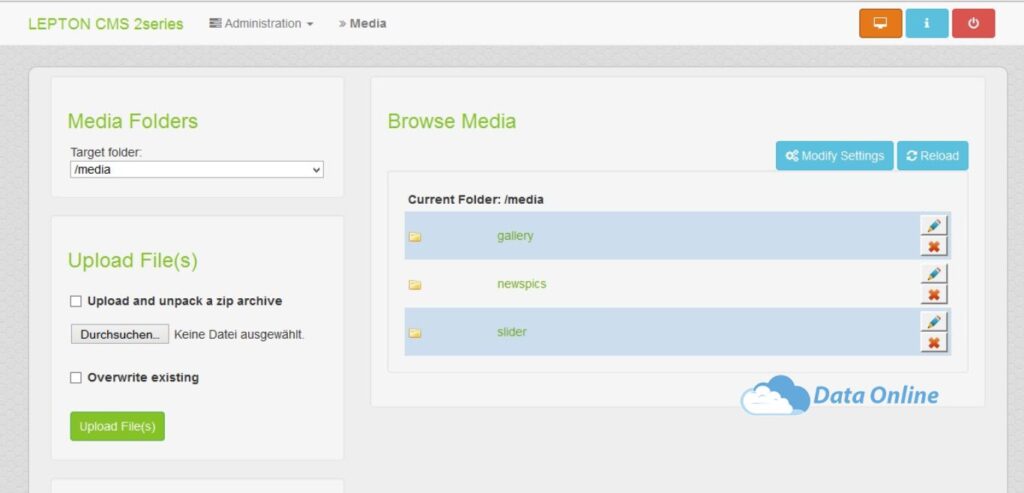The width and height of the screenshot is (1024, 493).
Task: Click the Modify Settings button
Action: 835,155
